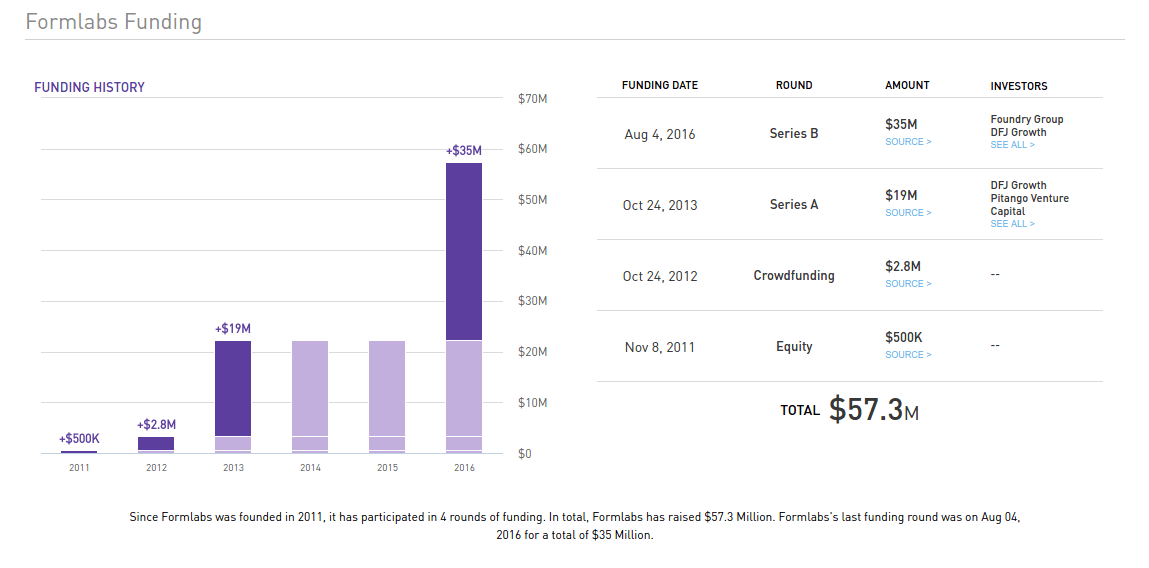Open SOURCE link for Crowdfunding $2.8M
This screenshot has width=1149, height=568.
(908, 284)
